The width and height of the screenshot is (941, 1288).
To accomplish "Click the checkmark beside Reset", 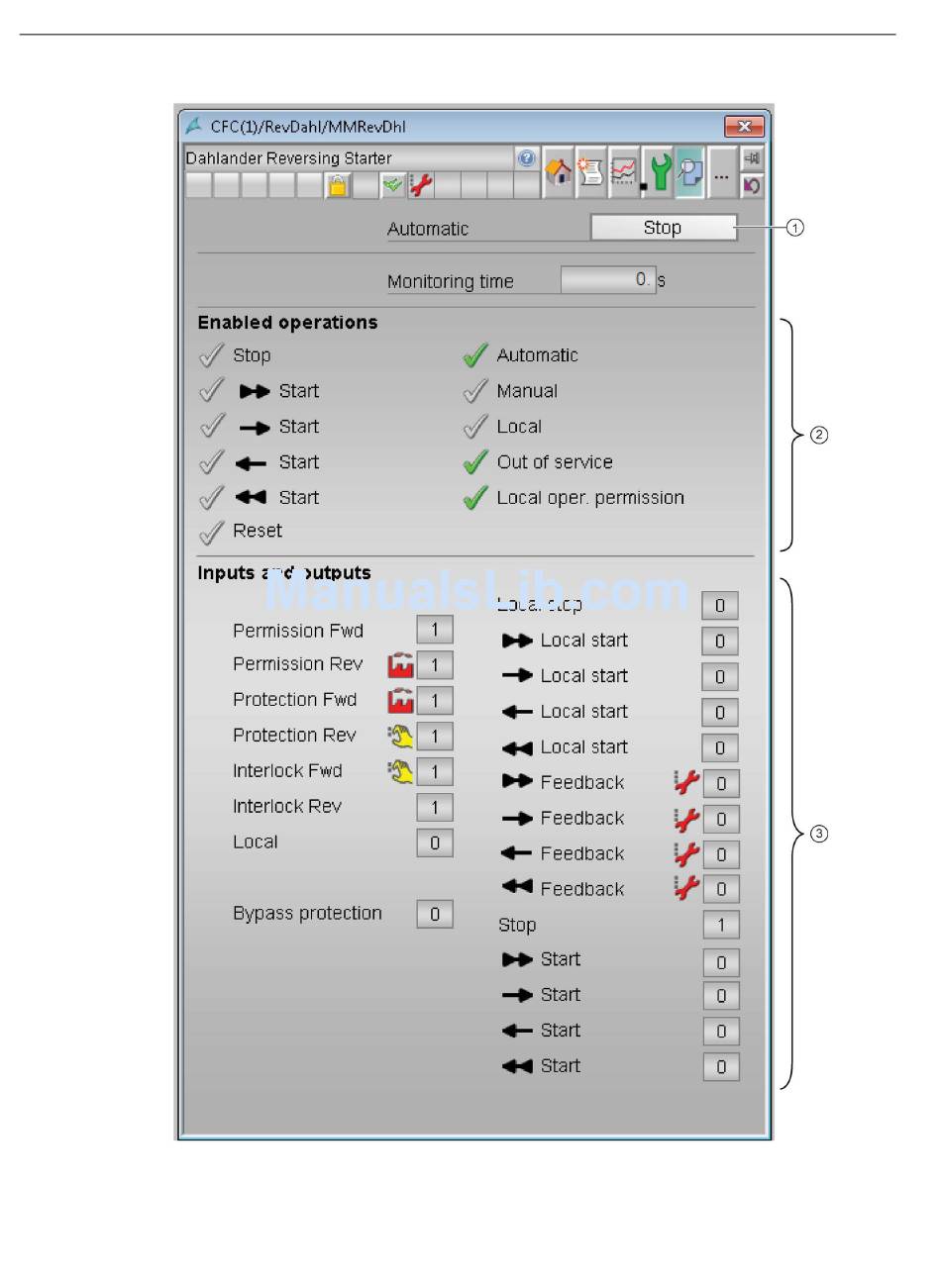I will [x=211, y=533].
